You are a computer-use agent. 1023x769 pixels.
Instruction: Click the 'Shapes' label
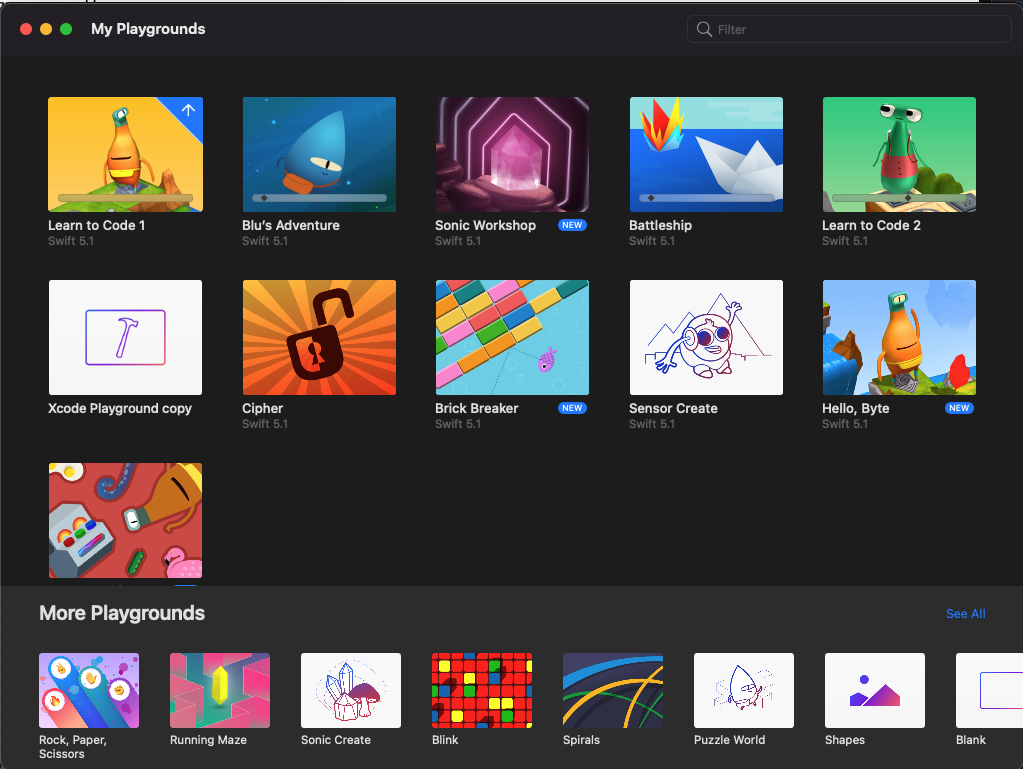click(x=844, y=740)
